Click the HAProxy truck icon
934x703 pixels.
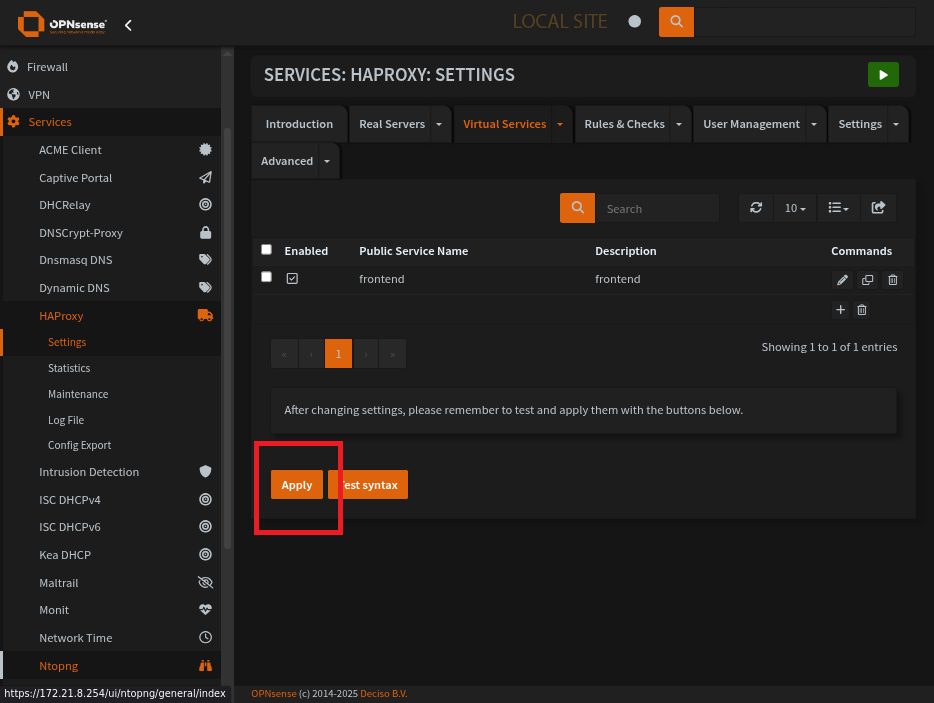tap(205, 315)
